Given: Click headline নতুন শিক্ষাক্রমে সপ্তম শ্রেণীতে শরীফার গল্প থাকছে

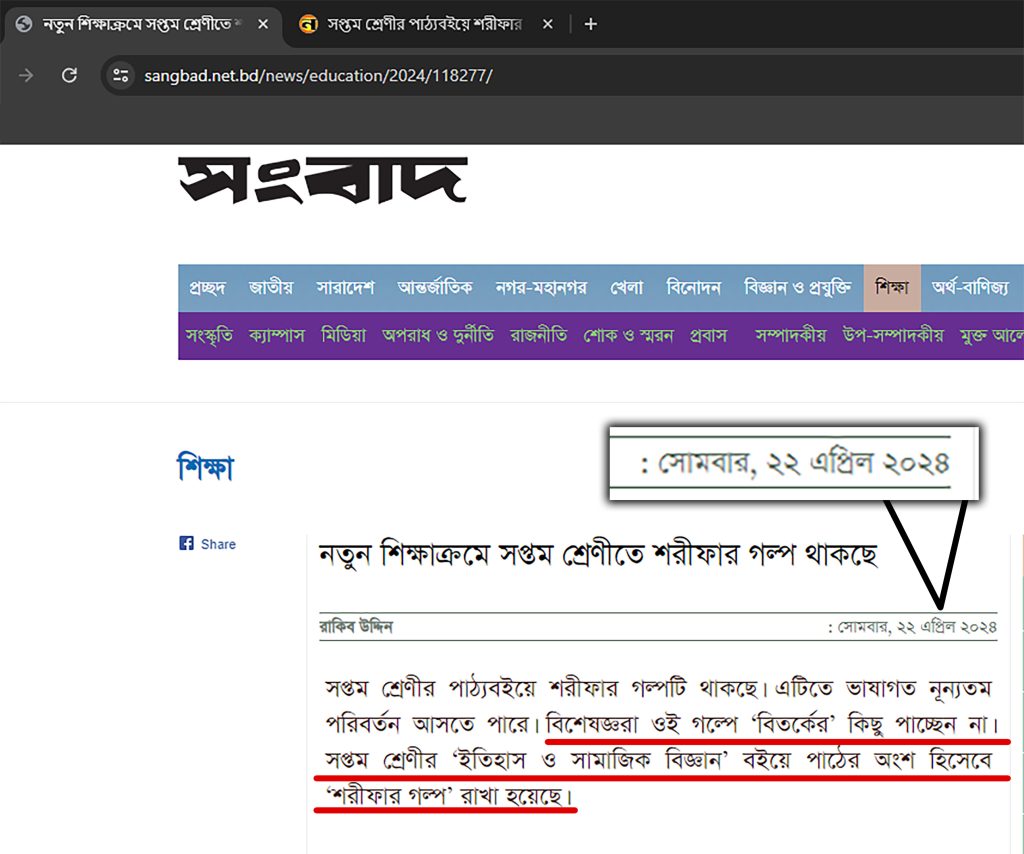Looking at the screenshot, I should 598,556.
